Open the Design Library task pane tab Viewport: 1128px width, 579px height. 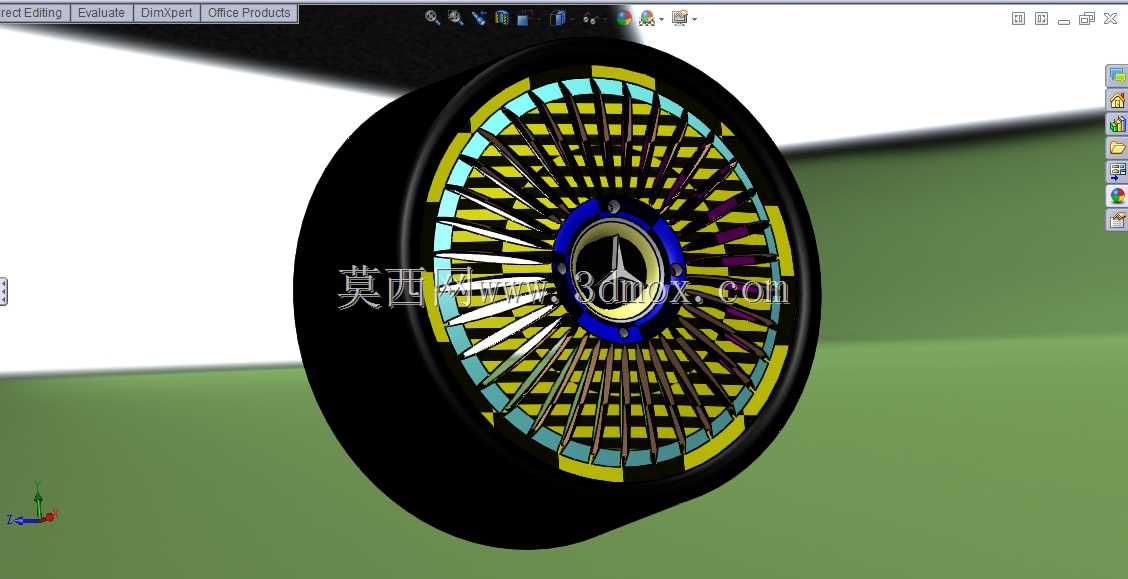[1116, 124]
